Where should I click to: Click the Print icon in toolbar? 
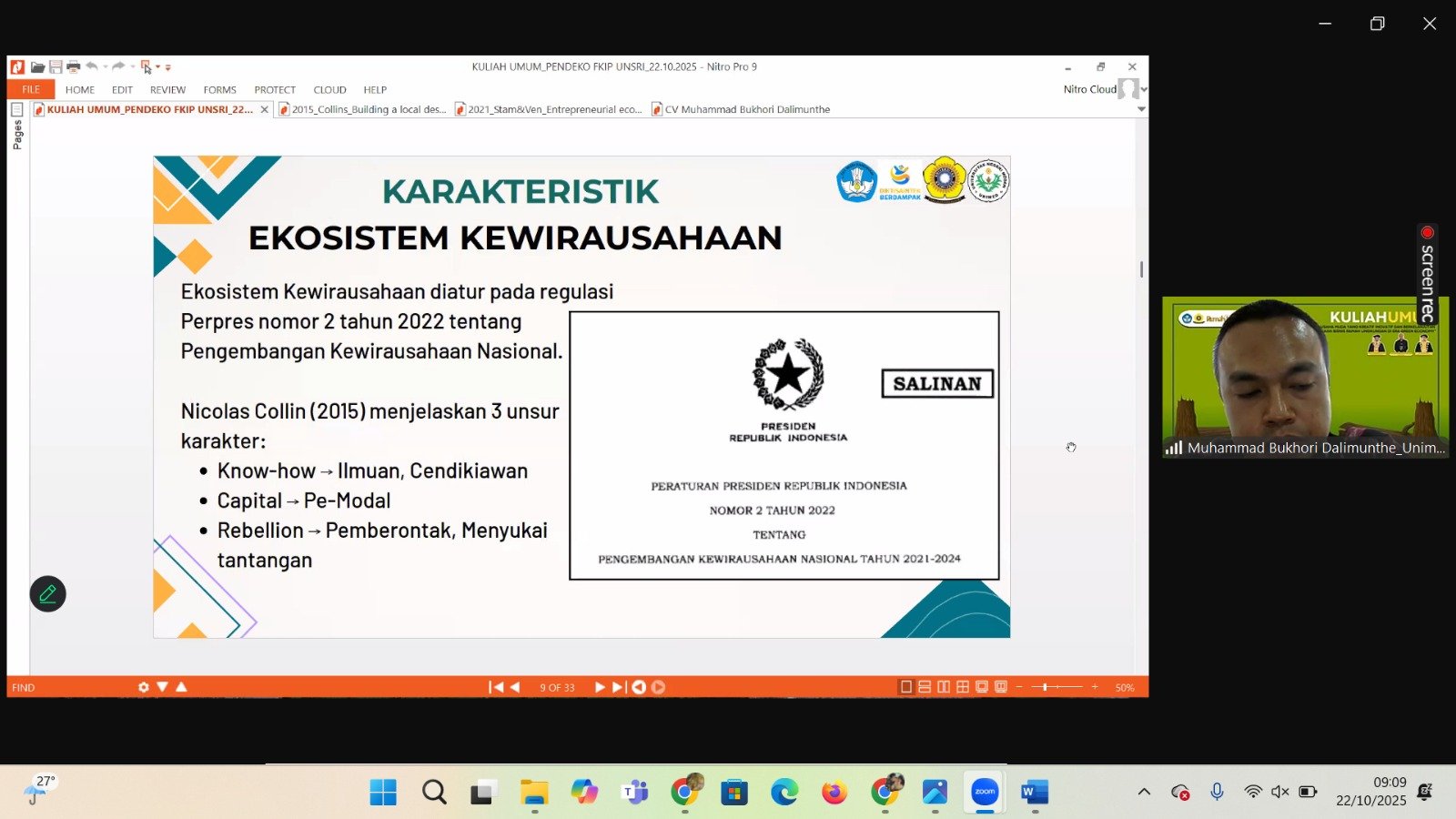click(x=74, y=67)
